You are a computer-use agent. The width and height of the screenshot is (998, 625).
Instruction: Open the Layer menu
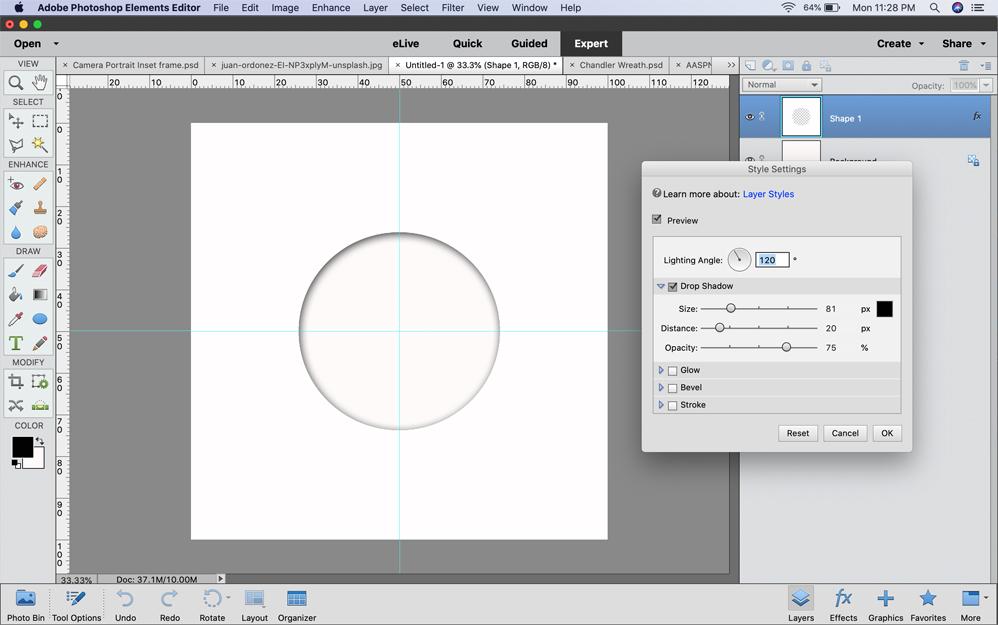tap(376, 8)
